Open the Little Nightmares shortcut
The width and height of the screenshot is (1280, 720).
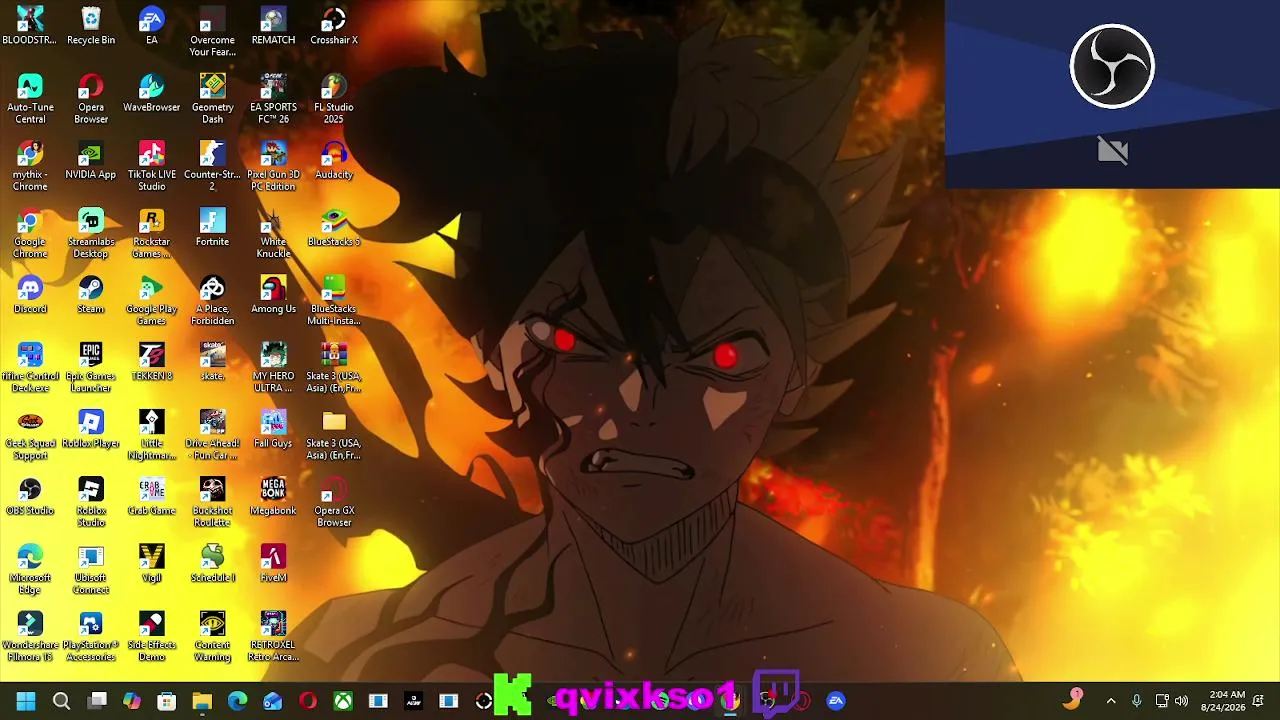click(152, 434)
